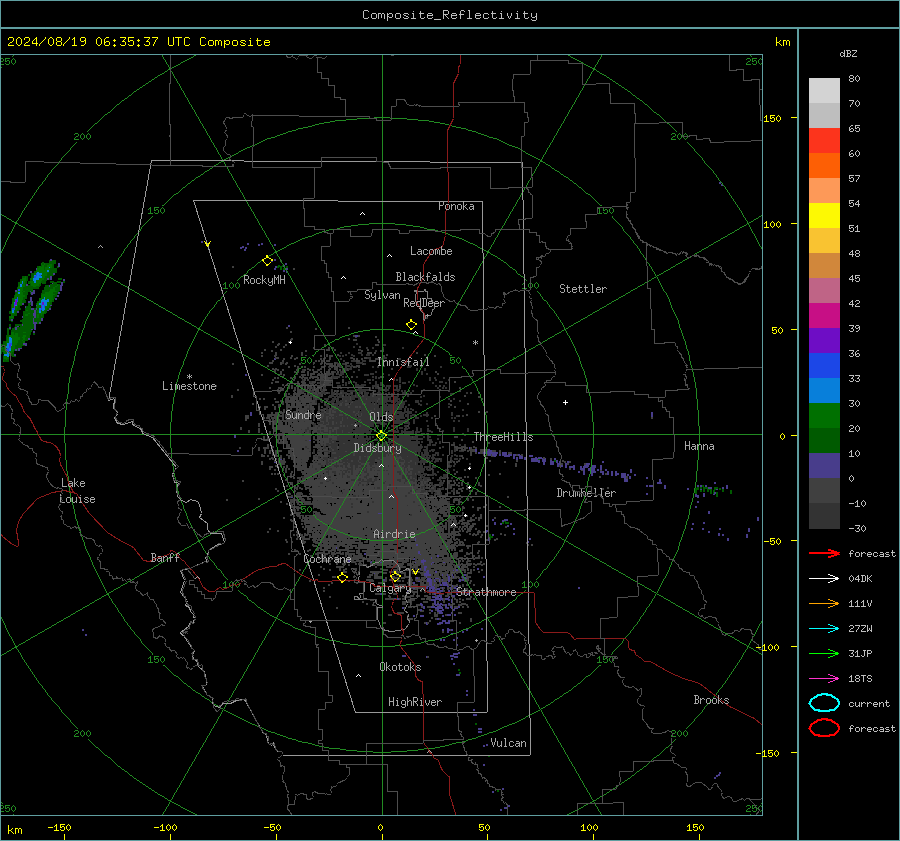
Task: Pick the magenta swatch below 42
Action: tap(824, 315)
